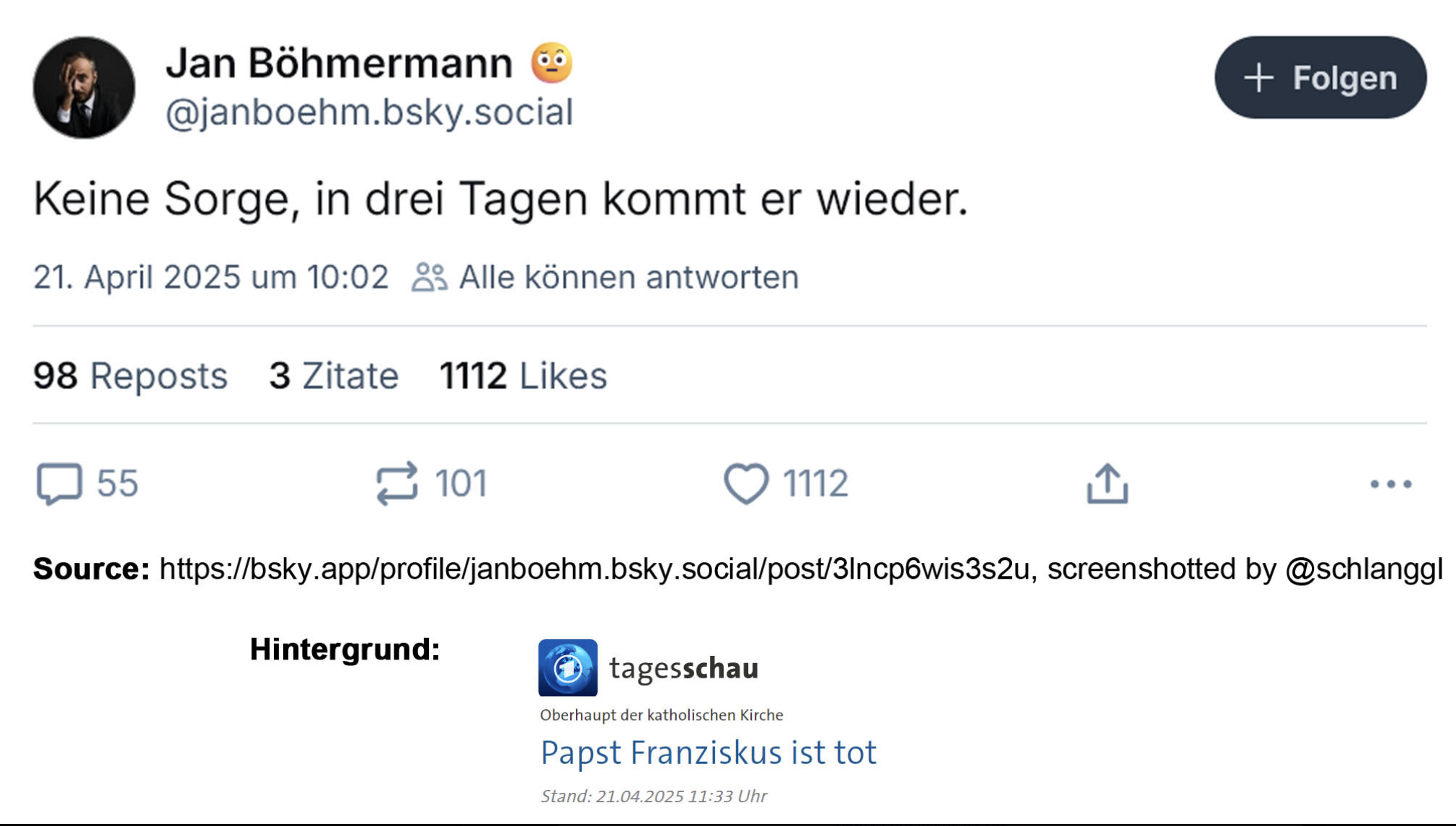View the 1112 Likes list

[x=523, y=376]
